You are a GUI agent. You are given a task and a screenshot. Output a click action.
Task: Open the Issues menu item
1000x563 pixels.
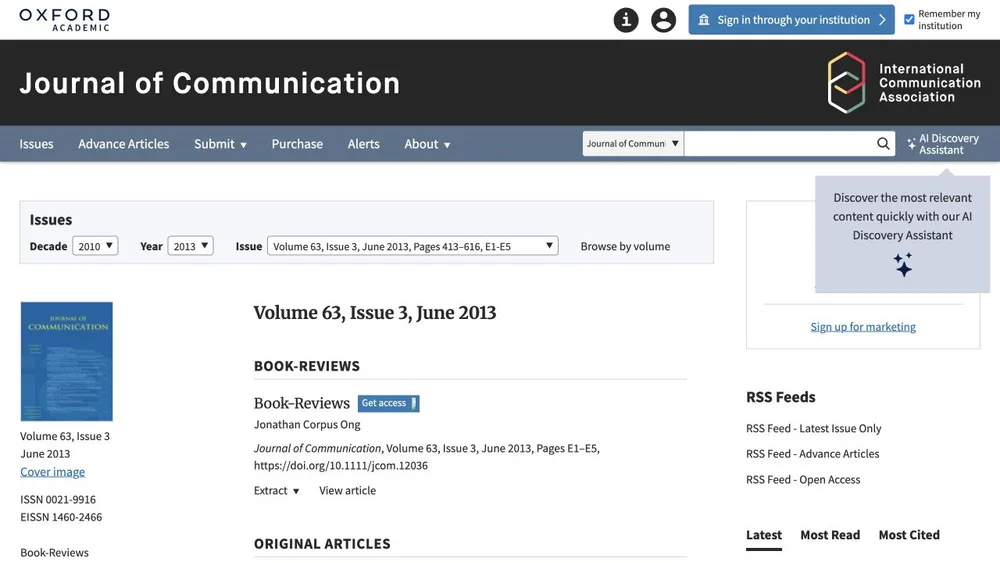(x=36, y=144)
